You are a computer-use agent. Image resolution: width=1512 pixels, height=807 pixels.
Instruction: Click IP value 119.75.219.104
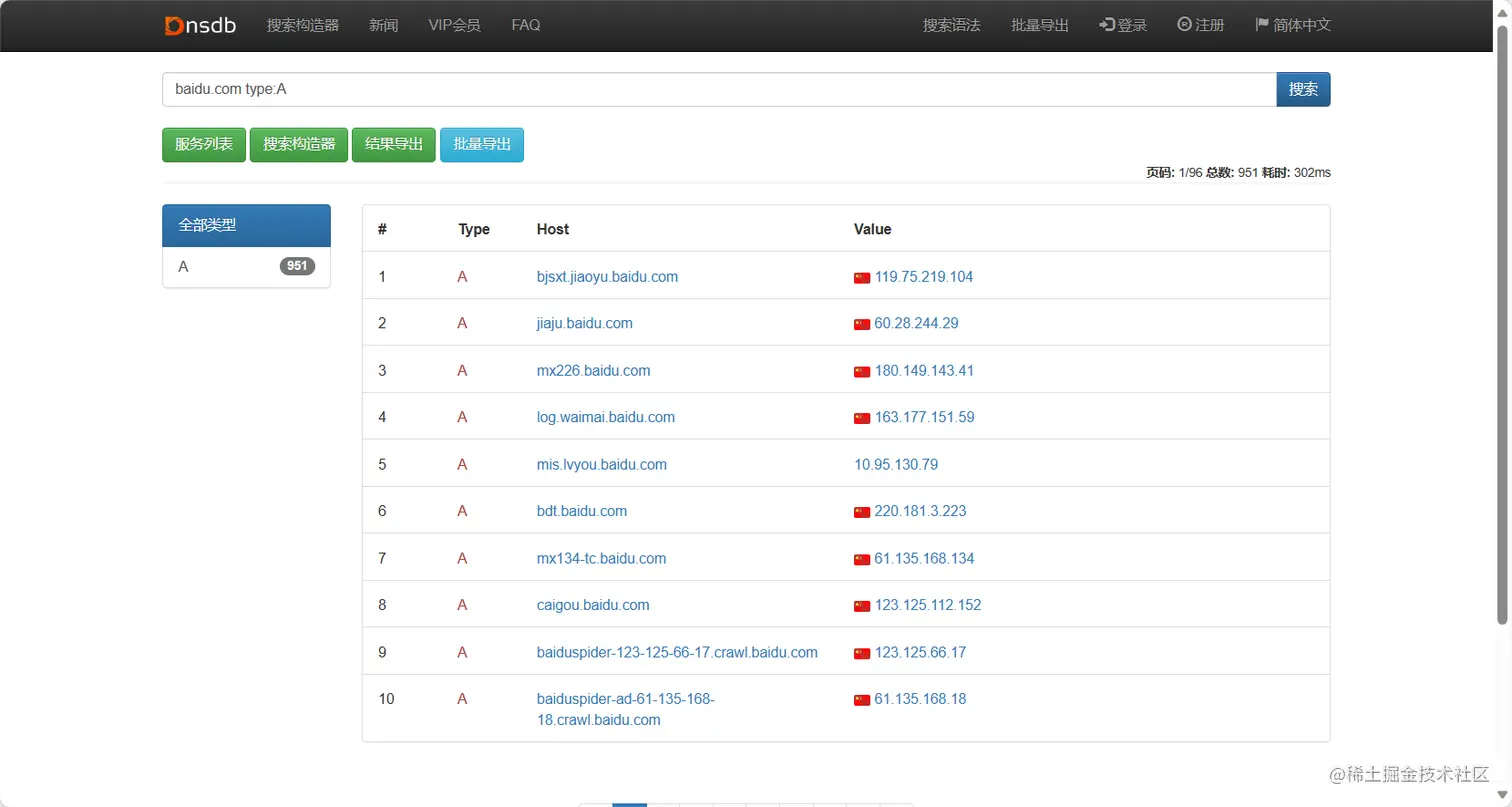click(x=924, y=277)
